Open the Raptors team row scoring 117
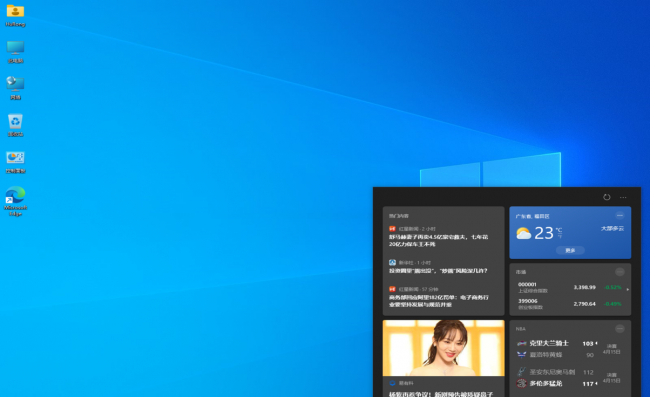Screen dimensions: 650x397 pos(558,384)
